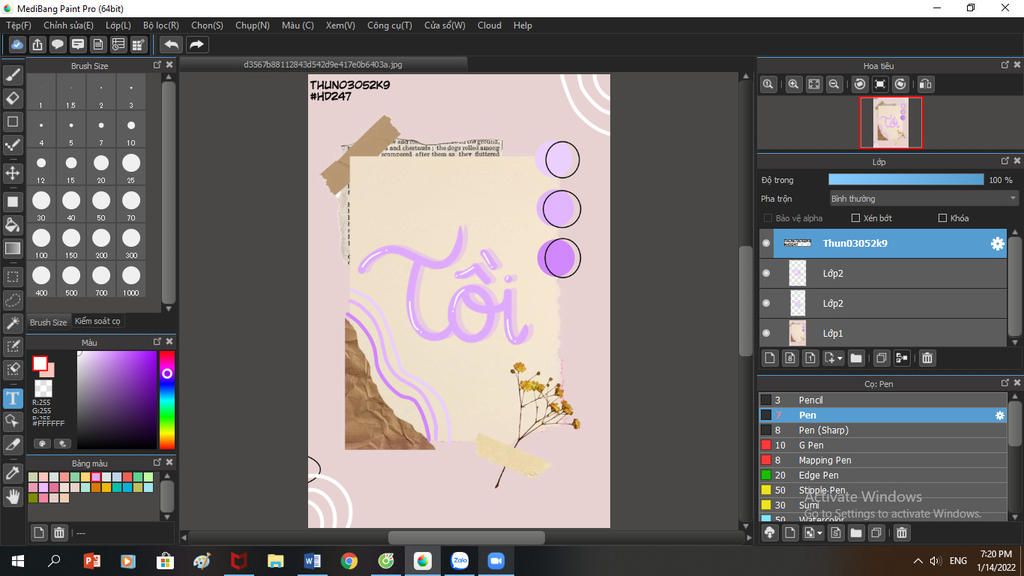This screenshot has width=1024, height=576.
Task: Open the Chỉnh sửa(E) menu
Action: click(69, 25)
